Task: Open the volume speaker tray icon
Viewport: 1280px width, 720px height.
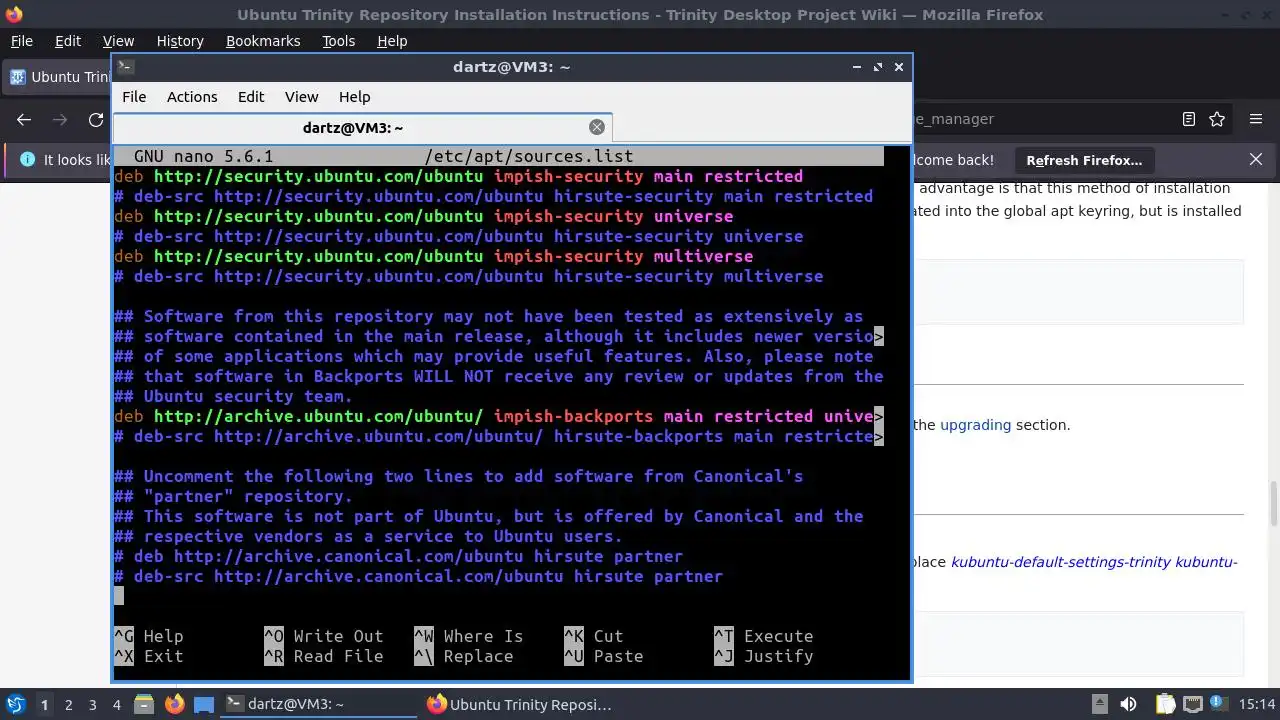Action: 1129,704
